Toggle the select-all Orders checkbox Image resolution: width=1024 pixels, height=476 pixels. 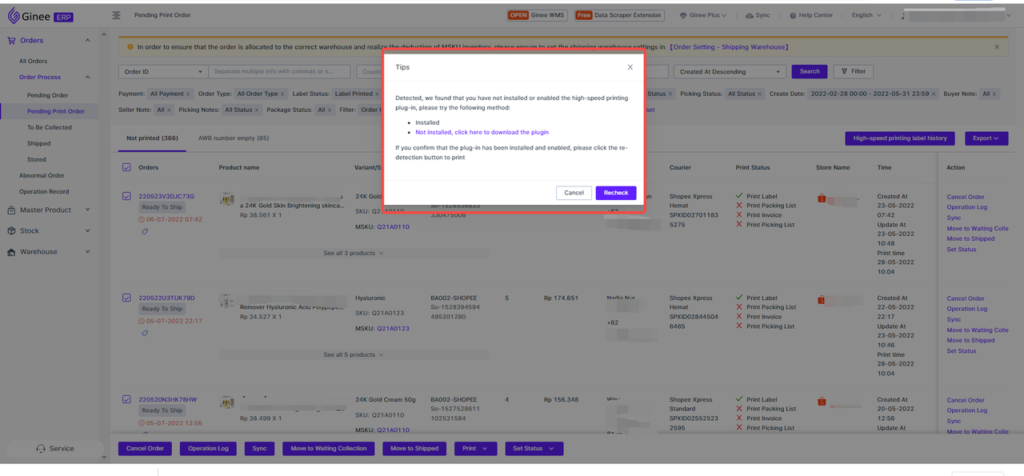(x=127, y=167)
